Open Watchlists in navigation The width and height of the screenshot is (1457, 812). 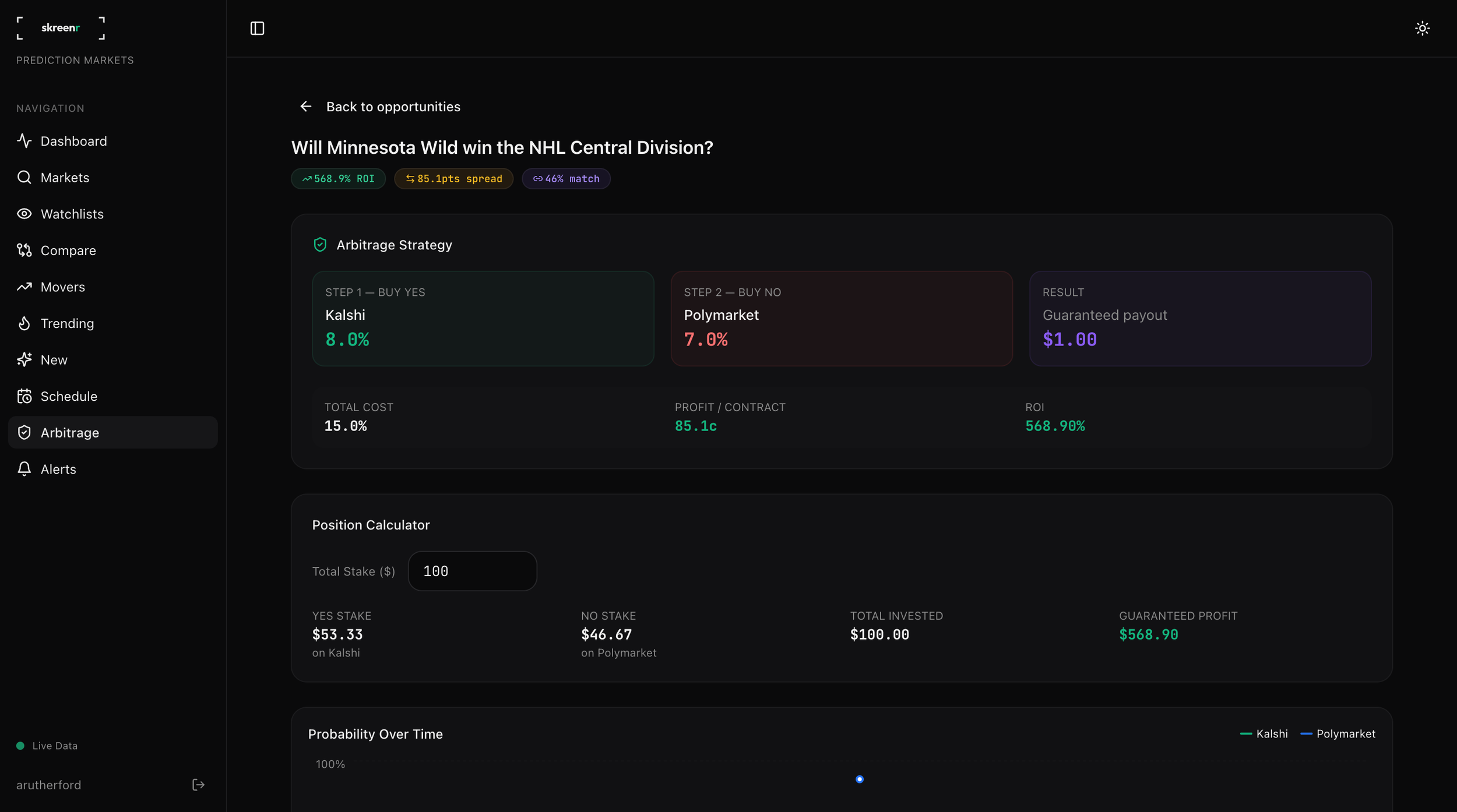click(x=113, y=214)
